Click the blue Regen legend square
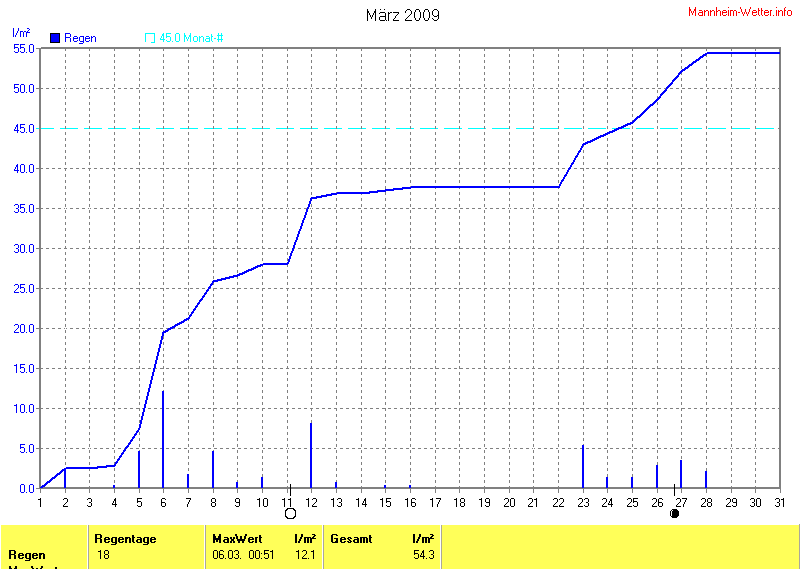This screenshot has height=569, width=800. click(x=55, y=38)
